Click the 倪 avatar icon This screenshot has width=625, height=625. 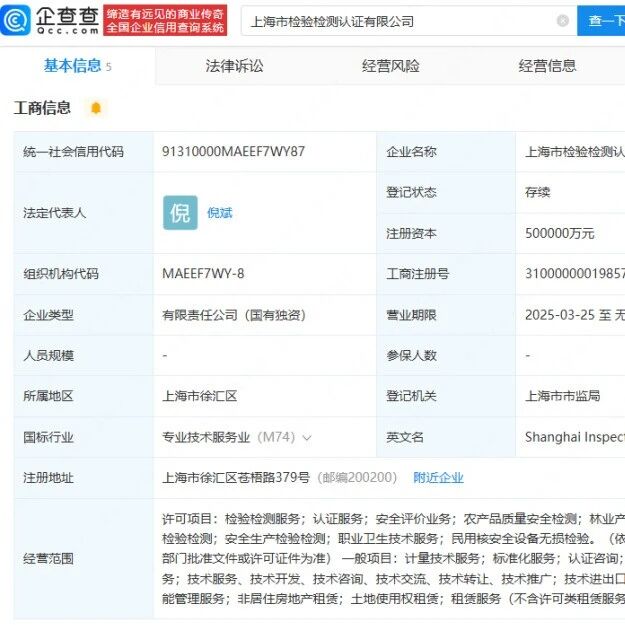coord(180,212)
